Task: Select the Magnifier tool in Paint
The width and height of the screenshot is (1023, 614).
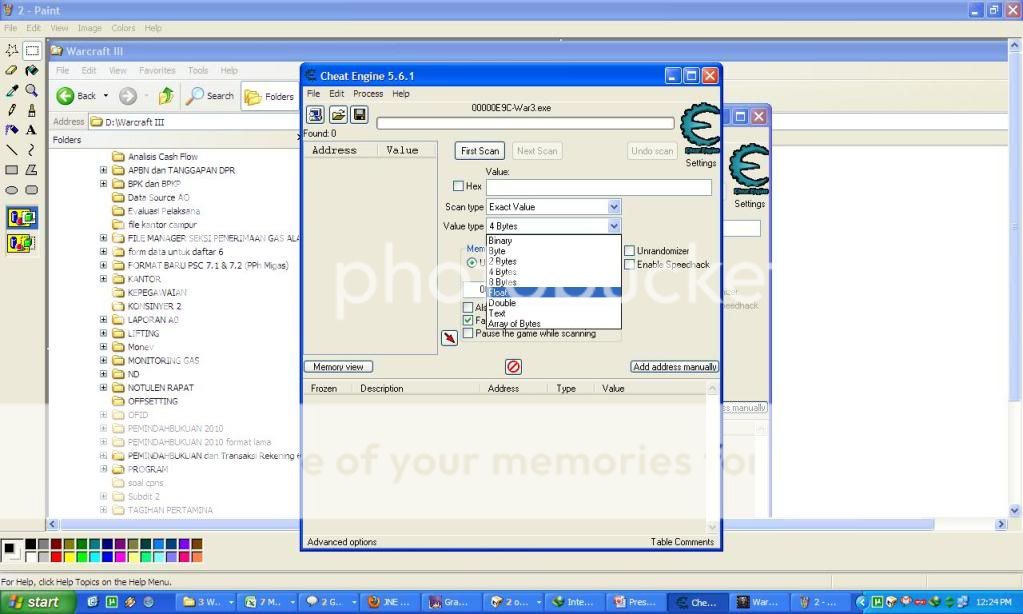Action: click(32, 90)
